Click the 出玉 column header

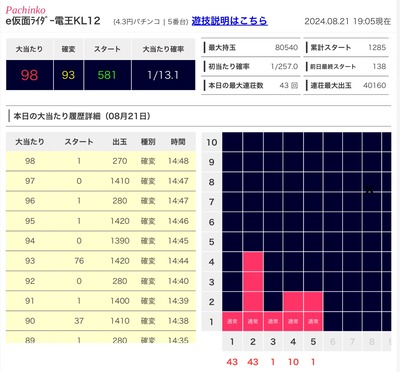point(120,142)
